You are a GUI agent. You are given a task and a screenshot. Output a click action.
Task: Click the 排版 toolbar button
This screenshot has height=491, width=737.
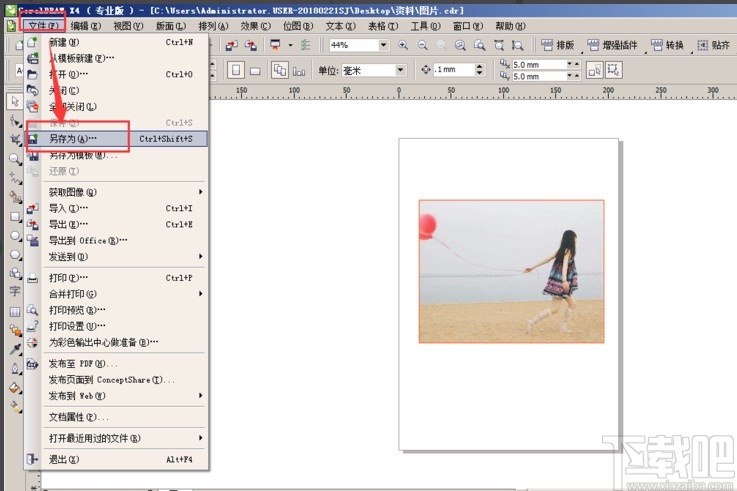(558, 45)
